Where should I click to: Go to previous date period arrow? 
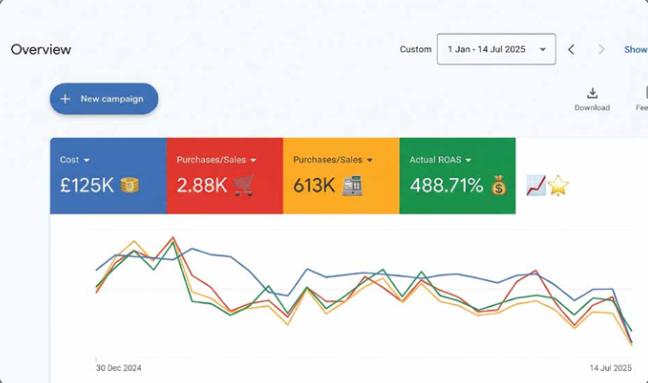point(571,50)
